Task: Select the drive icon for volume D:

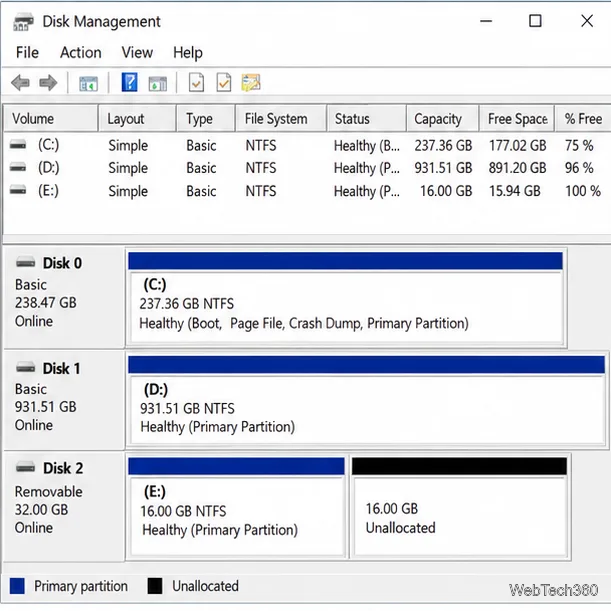Action: (x=18, y=168)
